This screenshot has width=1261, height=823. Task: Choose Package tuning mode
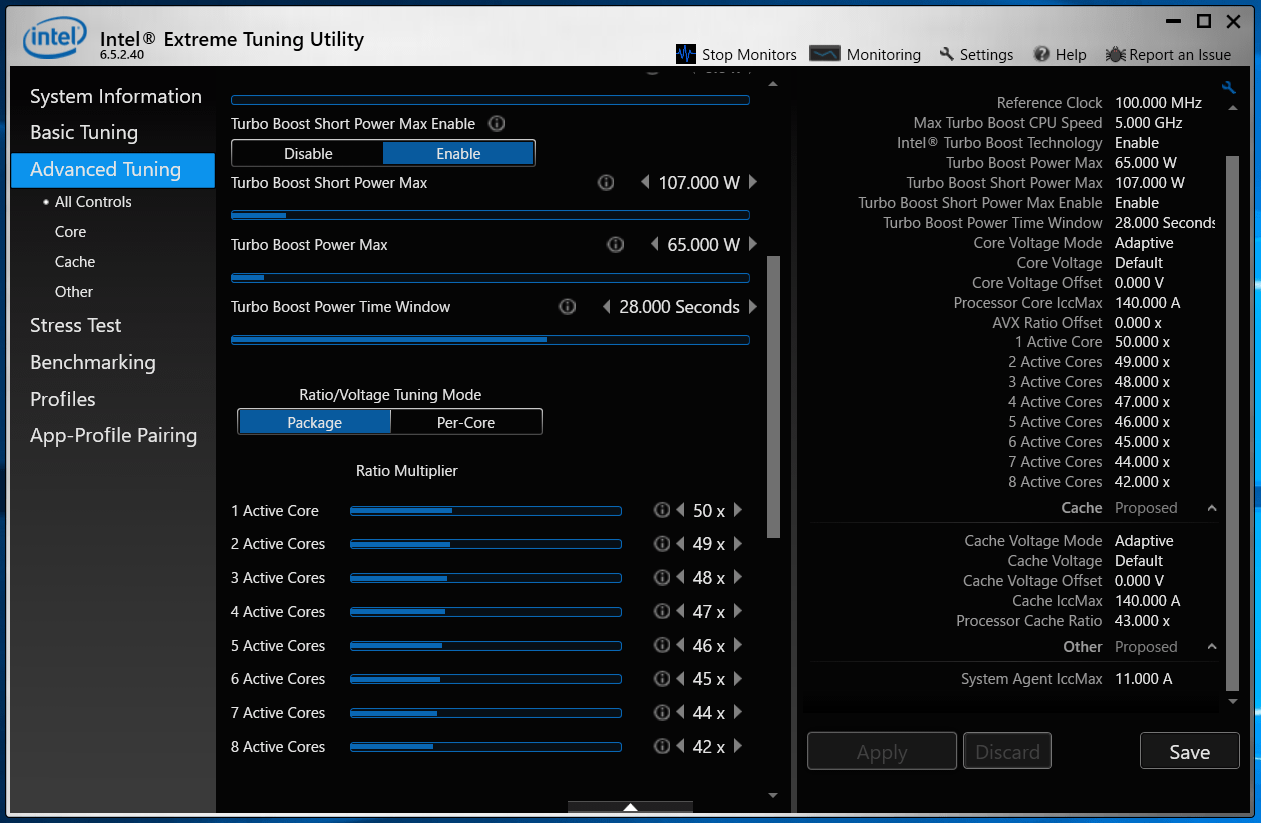[314, 422]
